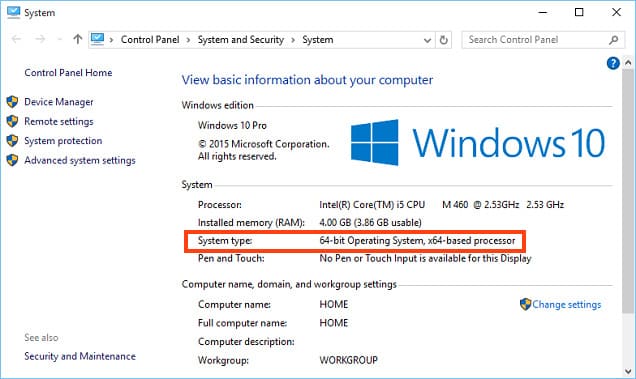The height and width of the screenshot is (379, 636).
Task: Select System and Security breadcrumb
Action: tap(241, 40)
